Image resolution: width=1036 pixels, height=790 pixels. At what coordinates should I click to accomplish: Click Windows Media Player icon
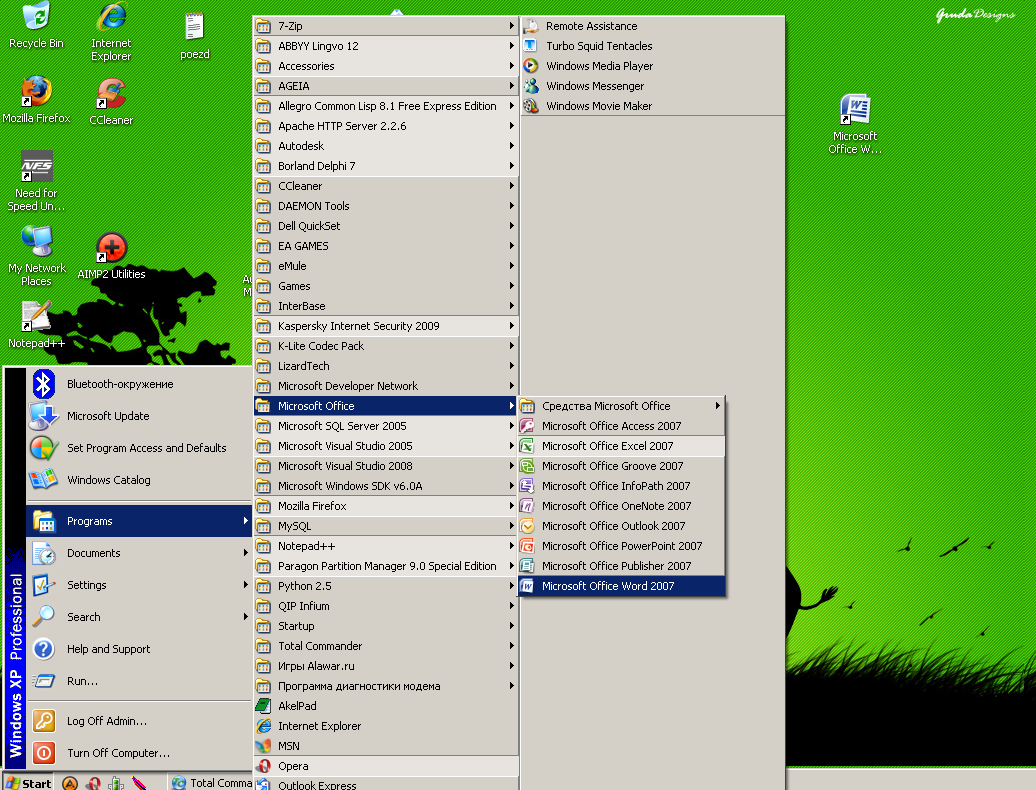531,66
